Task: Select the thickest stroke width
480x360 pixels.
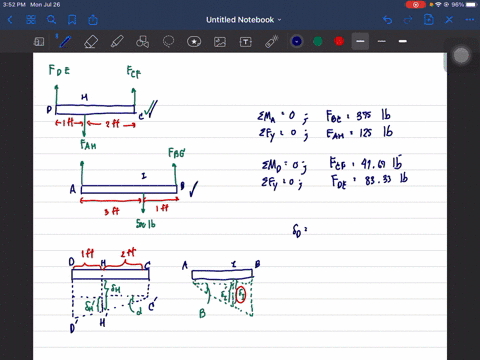Action: [x=403, y=41]
